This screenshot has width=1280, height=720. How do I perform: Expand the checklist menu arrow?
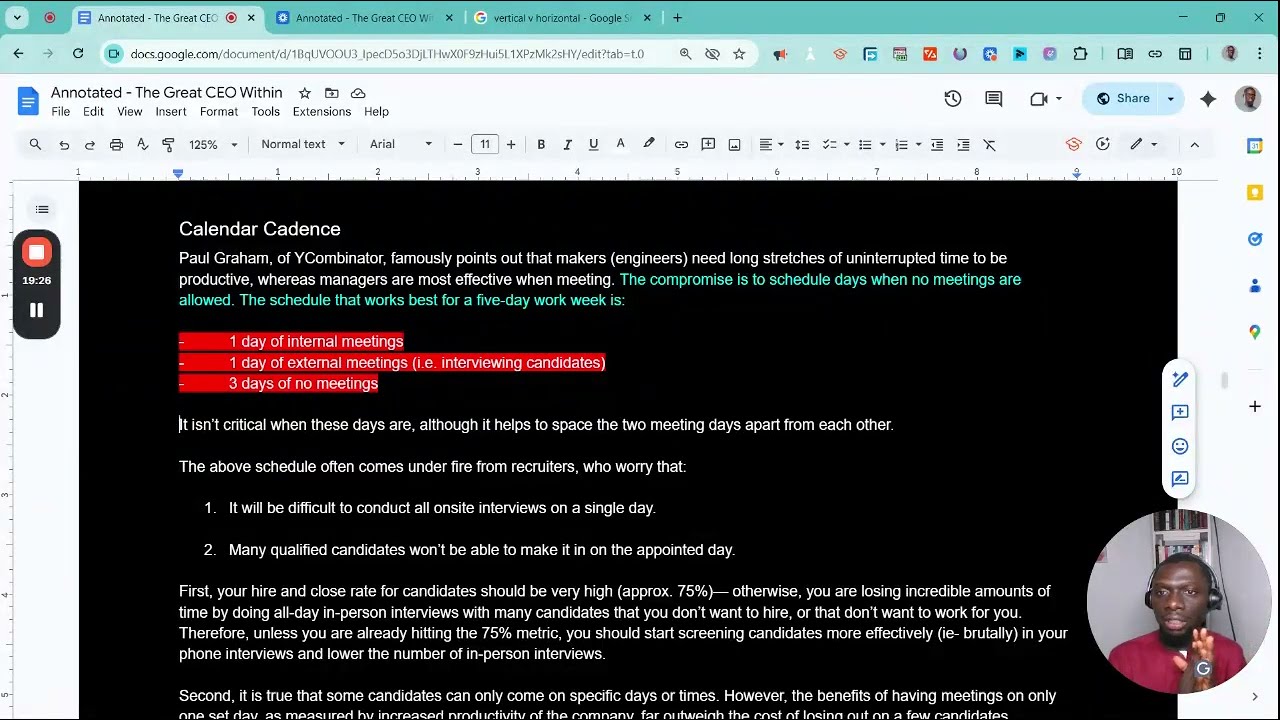(846, 145)
